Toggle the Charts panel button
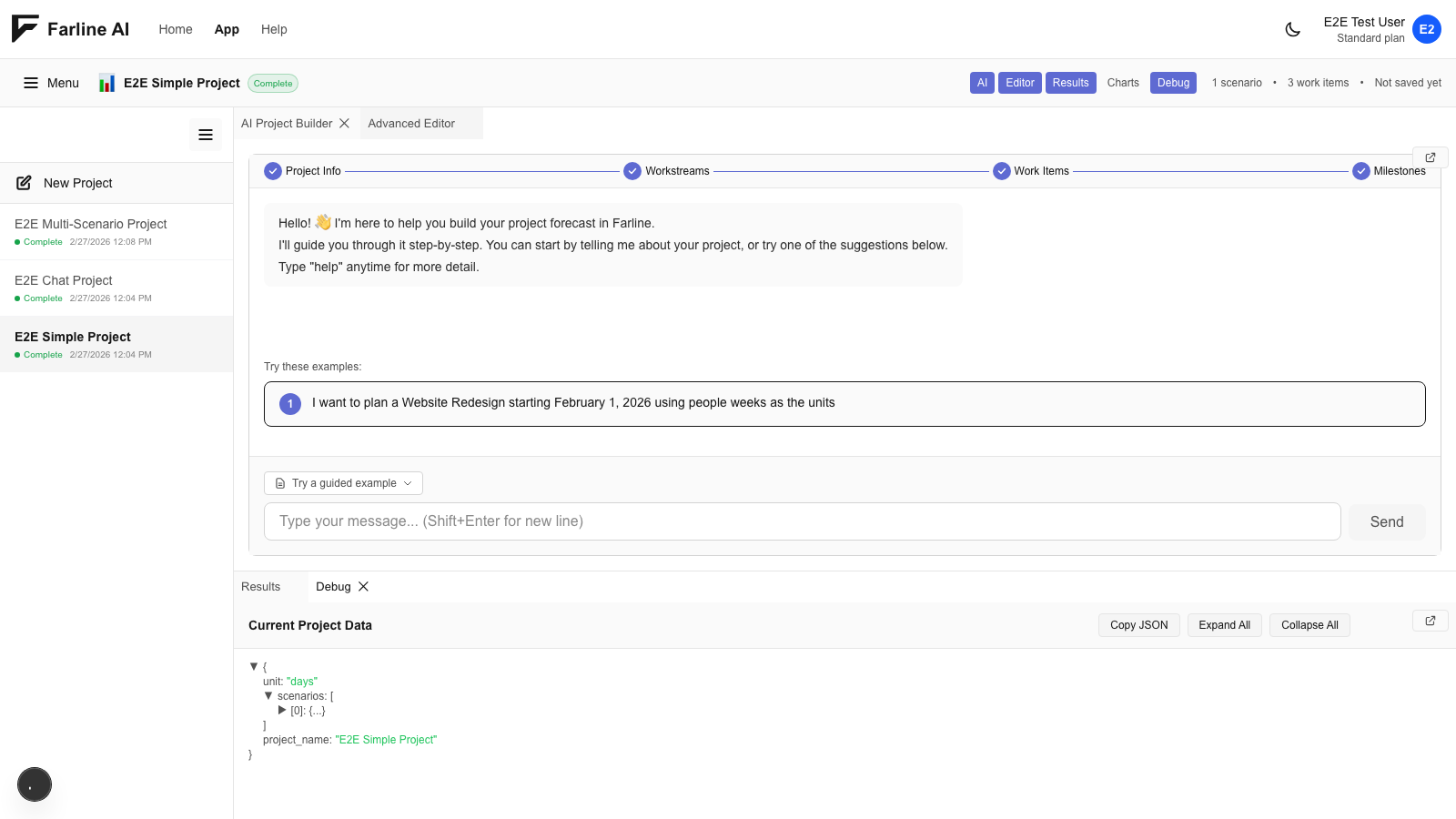 click(1122, 83)
